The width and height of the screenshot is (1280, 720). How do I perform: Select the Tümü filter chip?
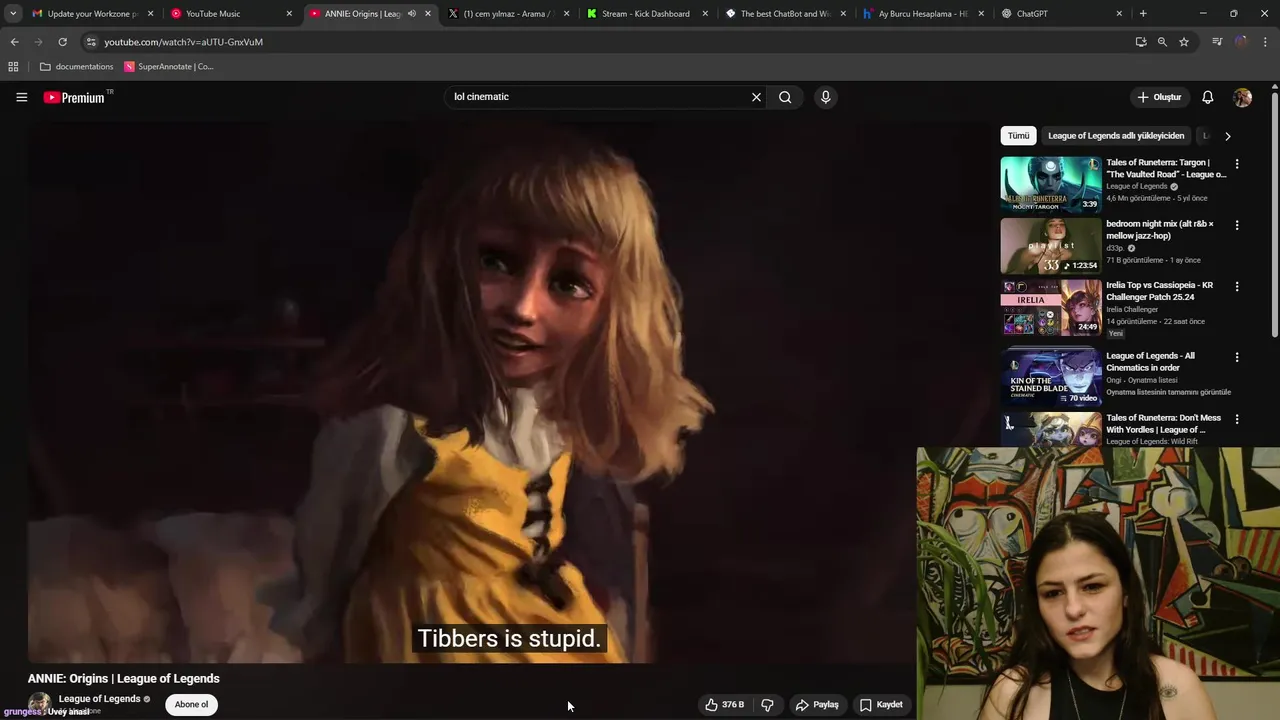[1018, 136]
